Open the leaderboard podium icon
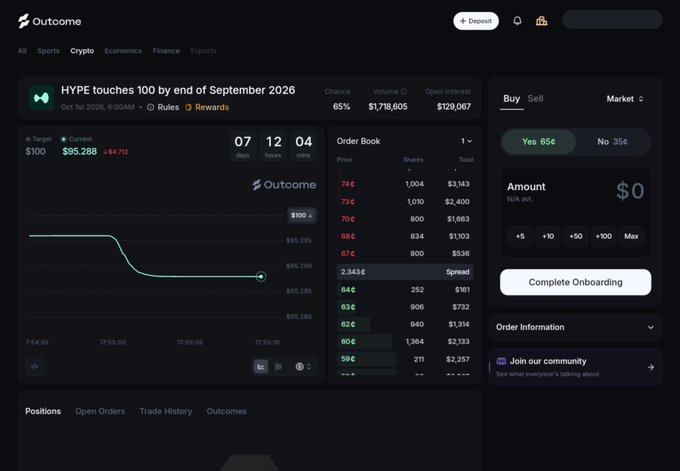 [x=542, y=21]
